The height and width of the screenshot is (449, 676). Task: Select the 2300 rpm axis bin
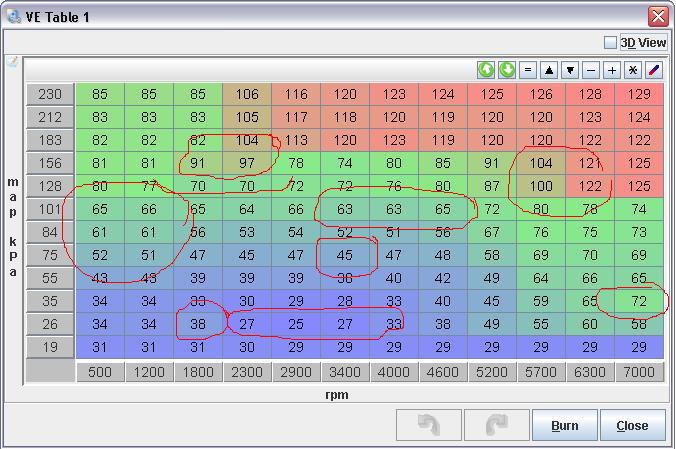point(247,372)
